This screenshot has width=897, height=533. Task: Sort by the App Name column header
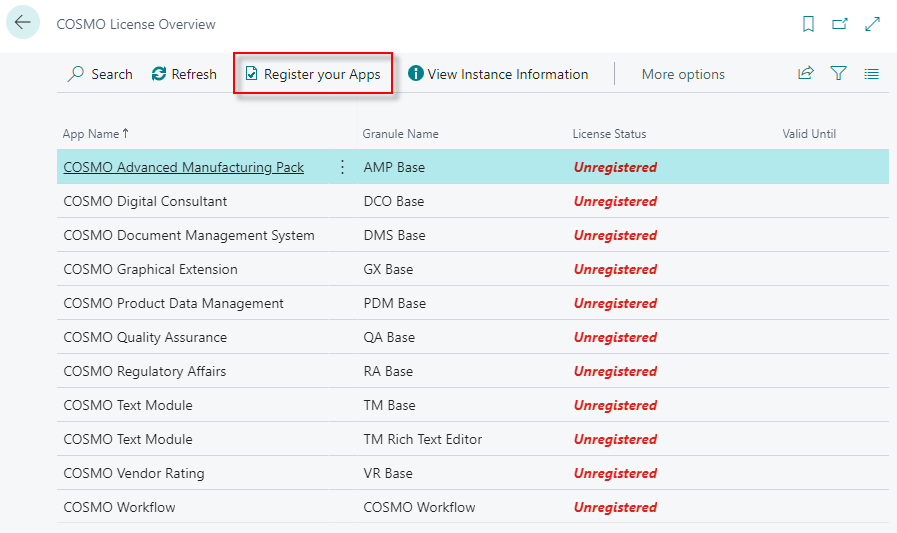click(95, 134)
